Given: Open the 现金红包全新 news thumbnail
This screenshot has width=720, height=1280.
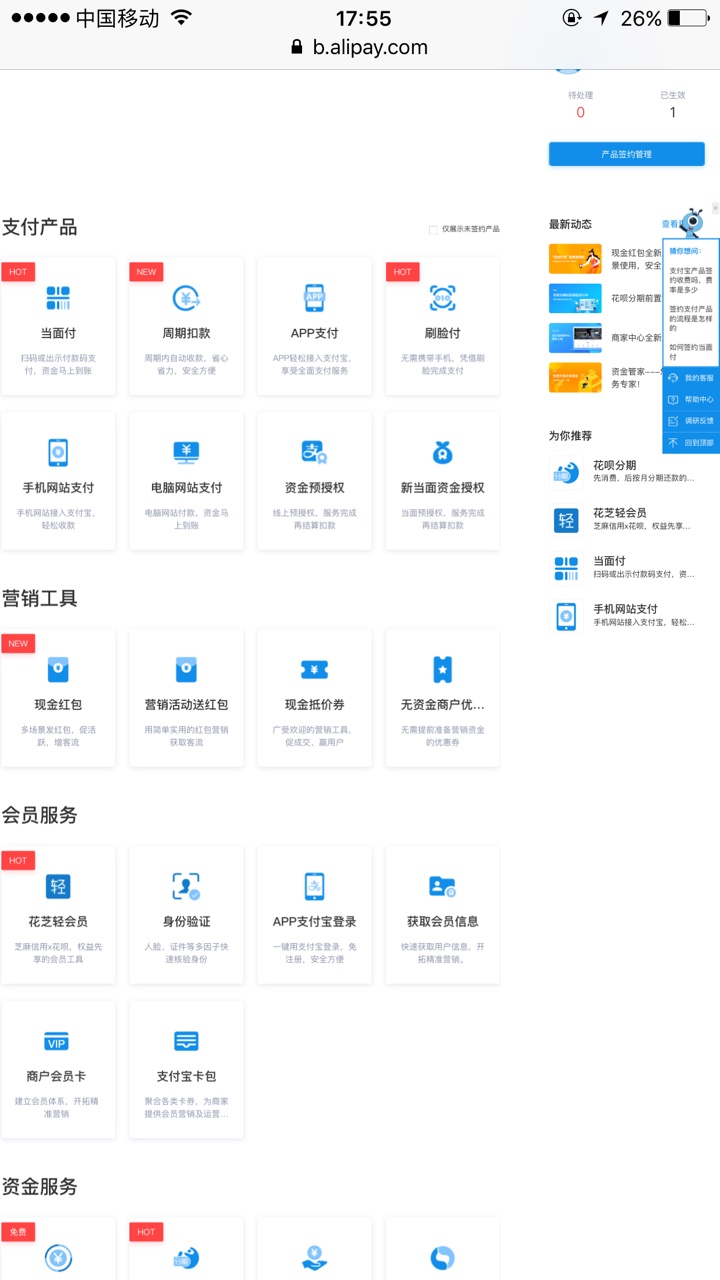Looking at the screenshot, I should tap(575, 259).
